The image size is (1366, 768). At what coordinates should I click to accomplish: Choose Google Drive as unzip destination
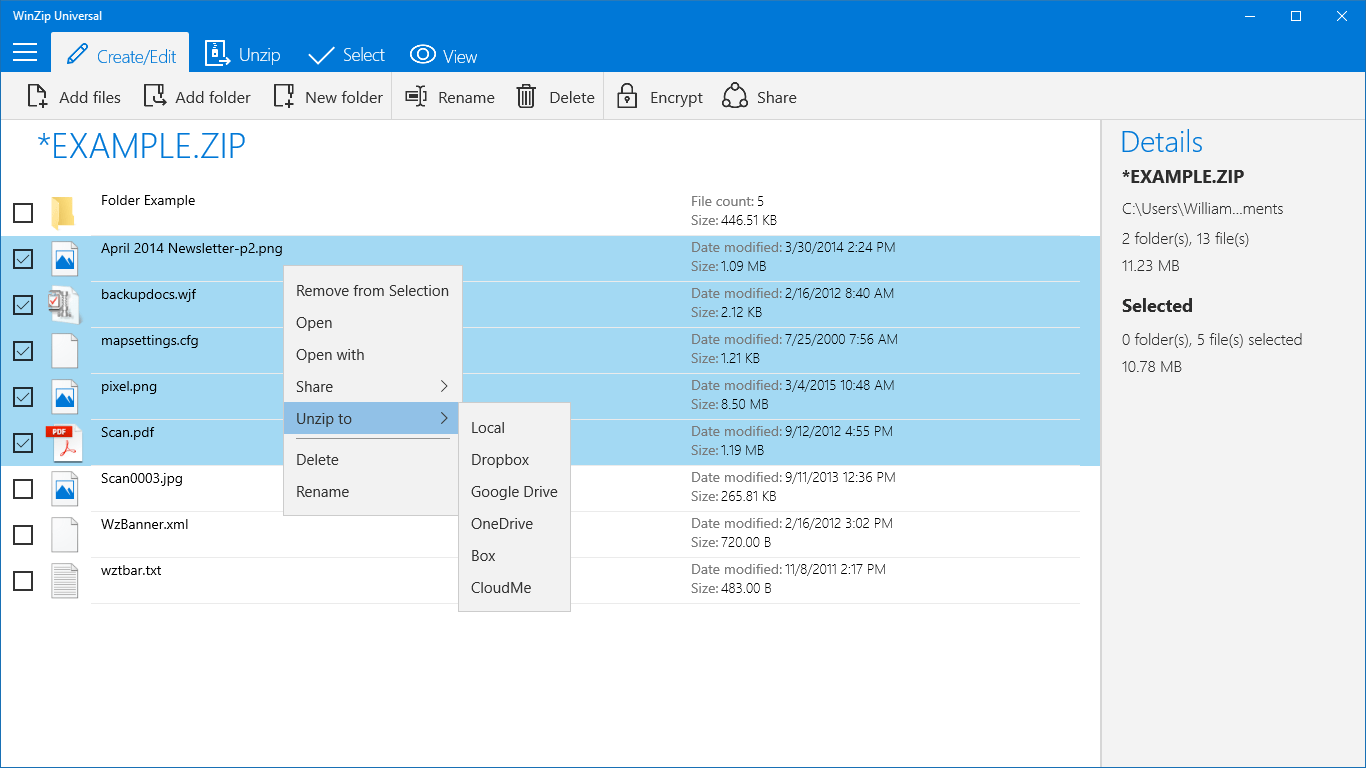(x=514, y=491)
